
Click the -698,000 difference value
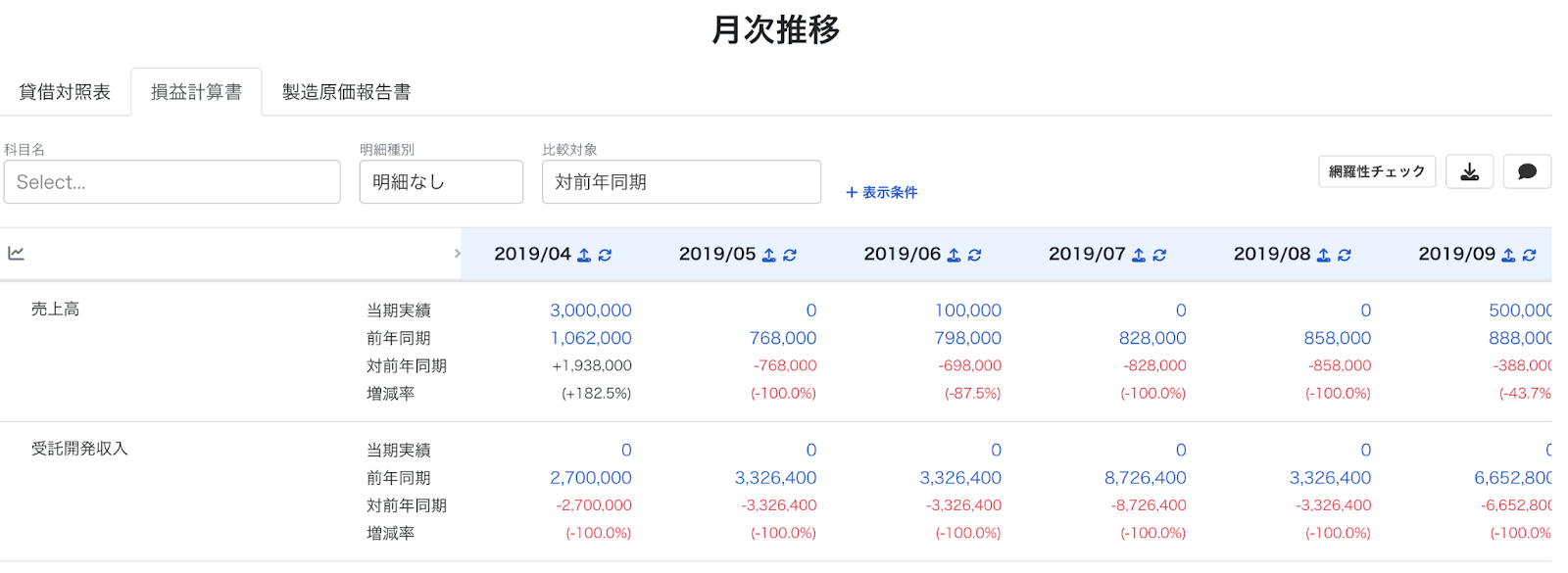970,365
